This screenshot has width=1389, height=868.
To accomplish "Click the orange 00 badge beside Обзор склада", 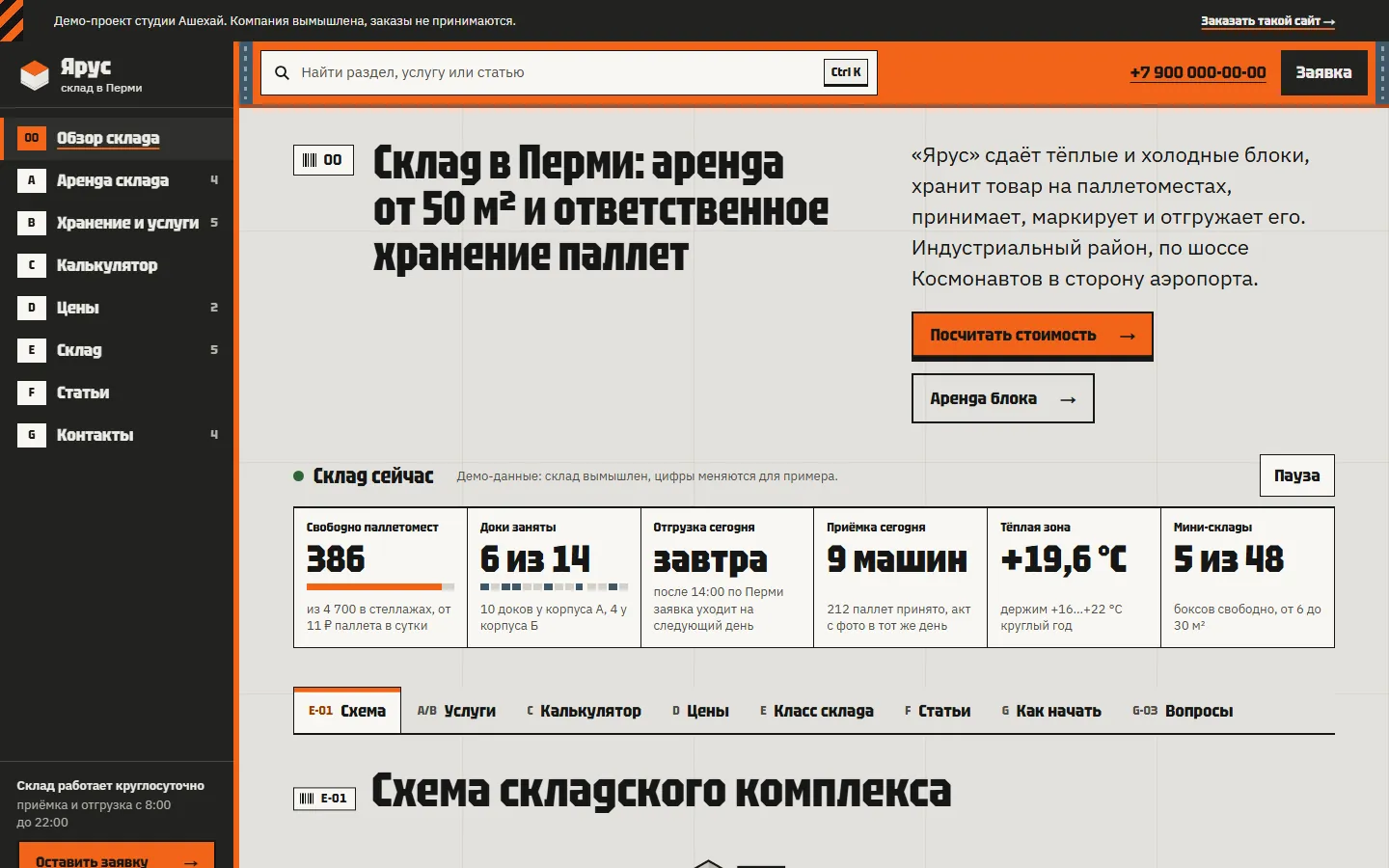I will 32,138.
